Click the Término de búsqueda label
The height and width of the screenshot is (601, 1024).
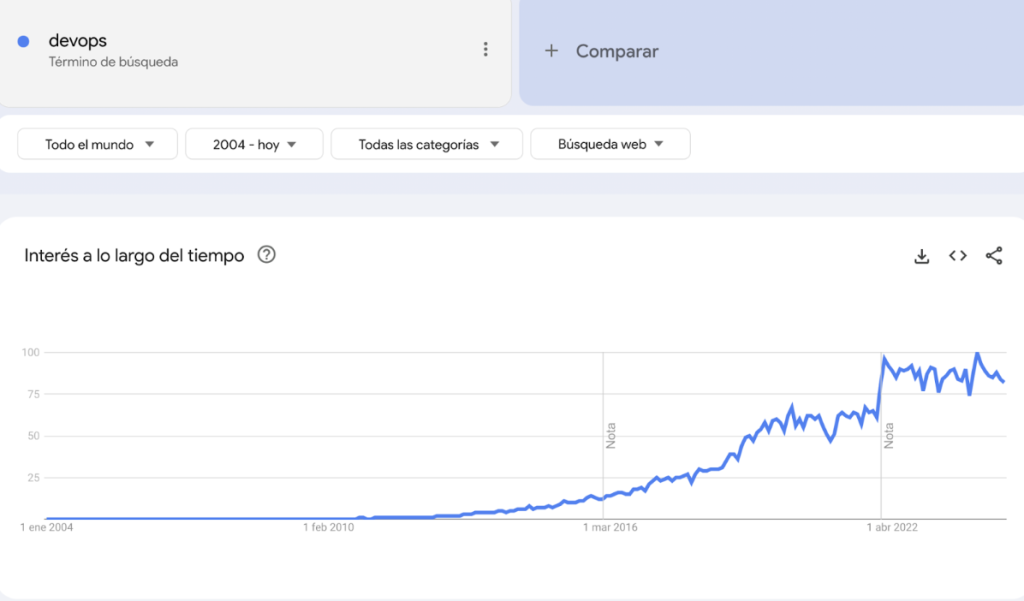(x=113, y=62)
